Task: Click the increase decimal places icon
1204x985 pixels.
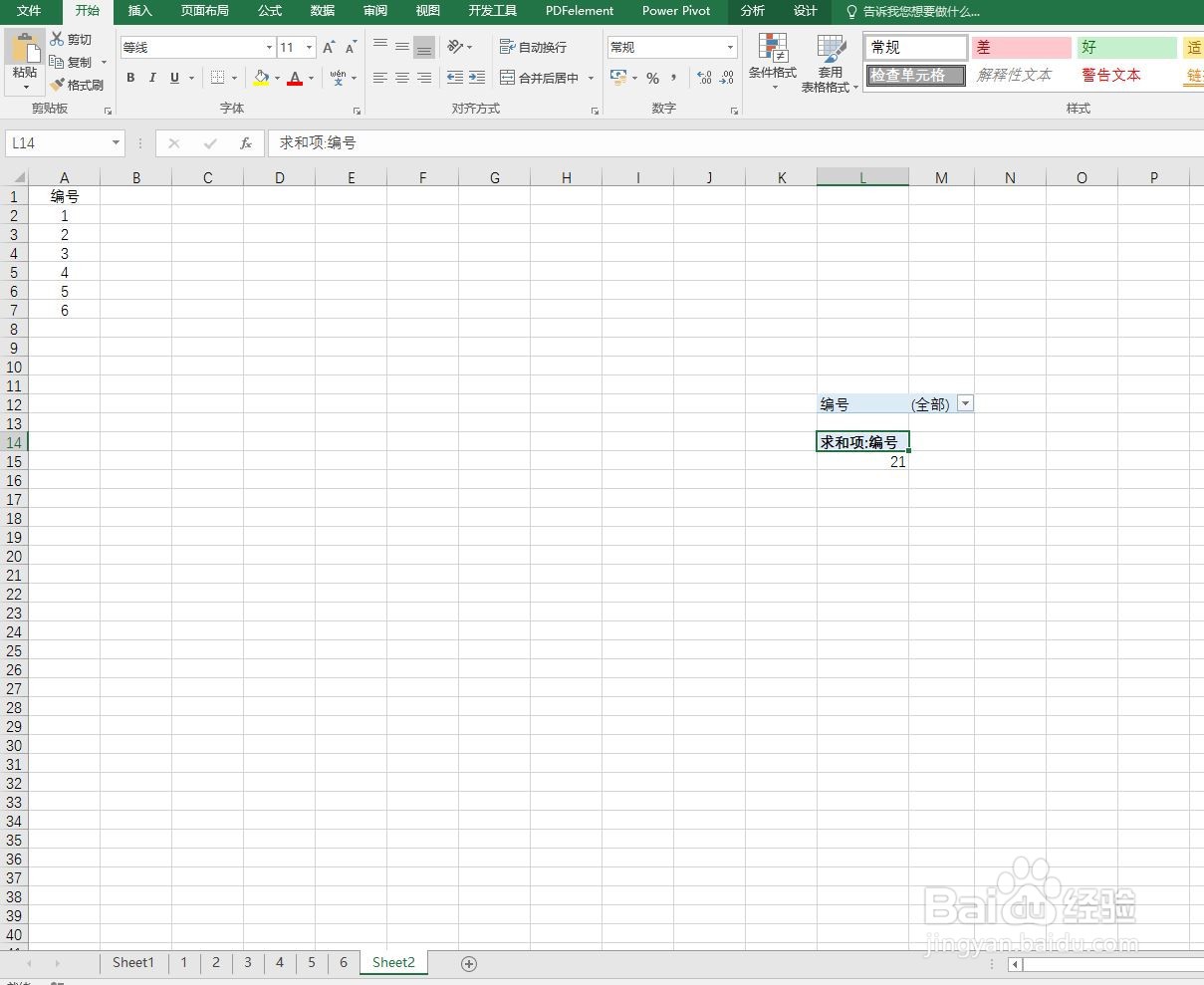Action: [x=704, y=78]
